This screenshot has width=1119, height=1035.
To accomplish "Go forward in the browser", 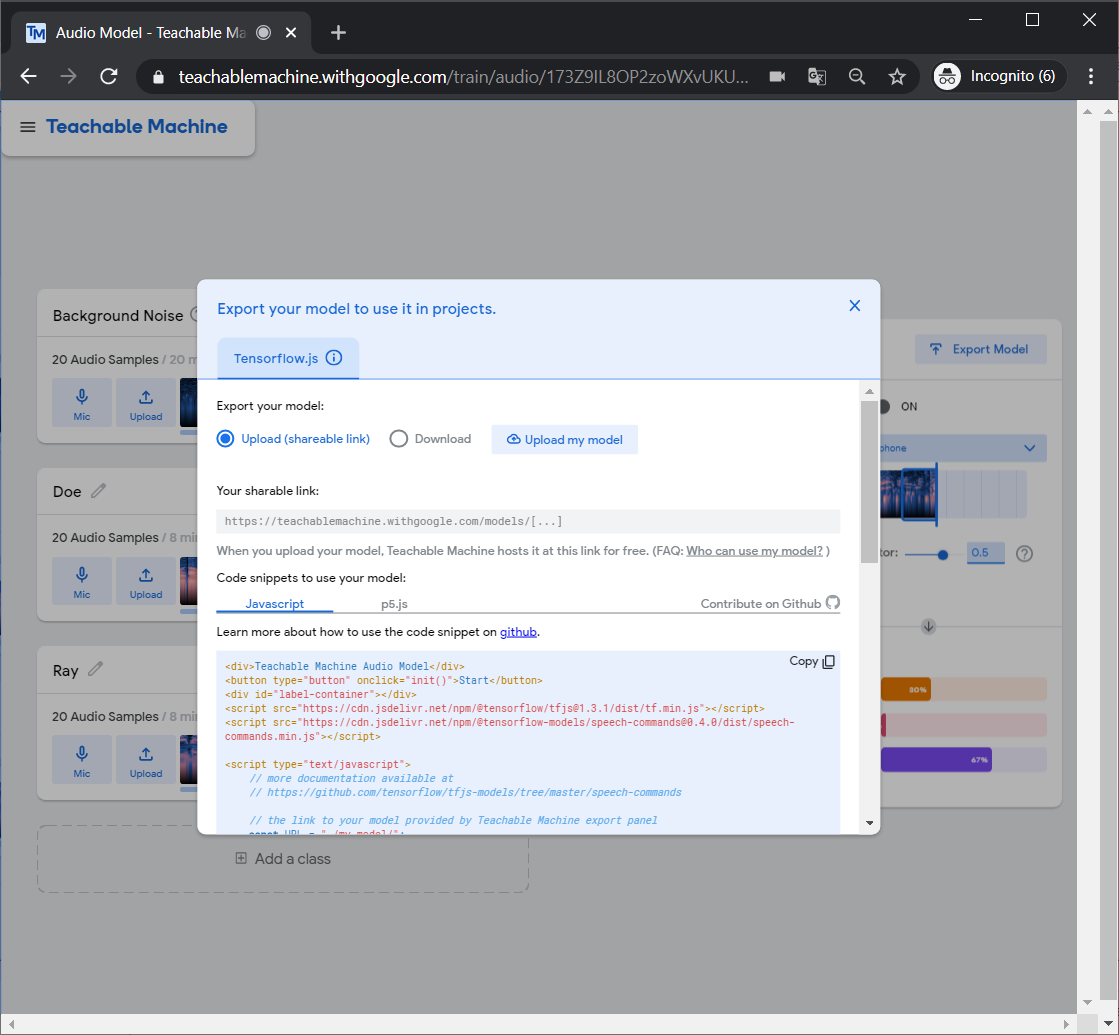I will coord(69,76).
